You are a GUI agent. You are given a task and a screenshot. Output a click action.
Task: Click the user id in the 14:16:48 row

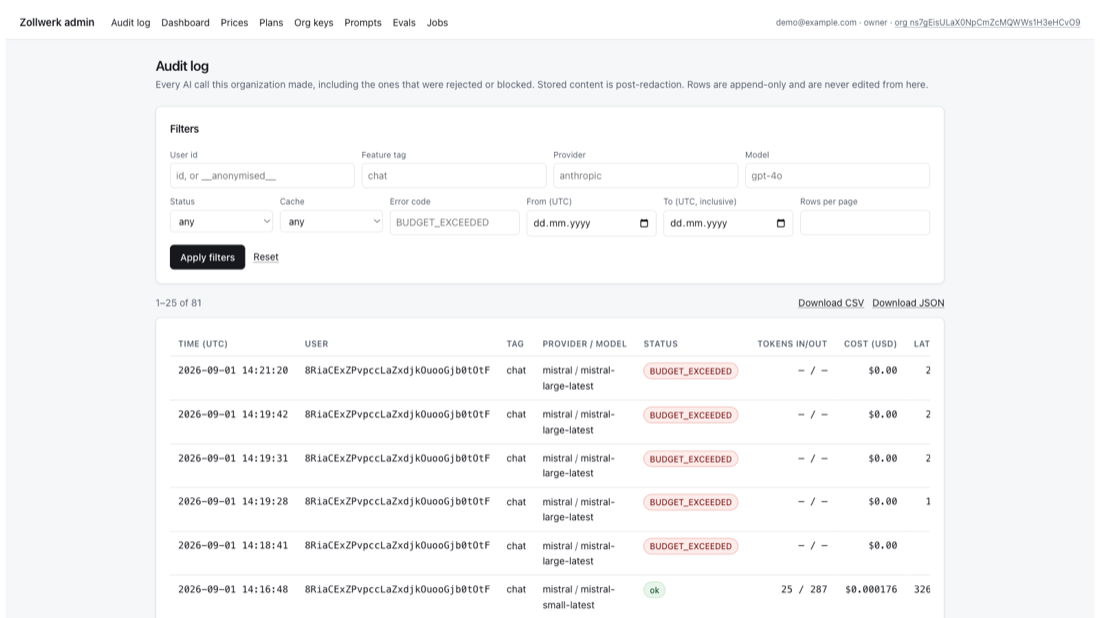(x=397, y=589)
